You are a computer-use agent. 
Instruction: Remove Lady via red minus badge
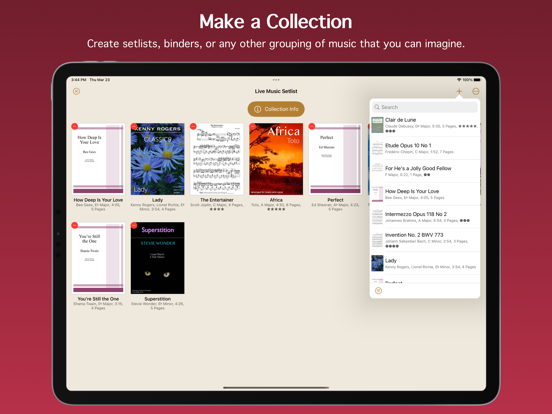pos(134,126)
